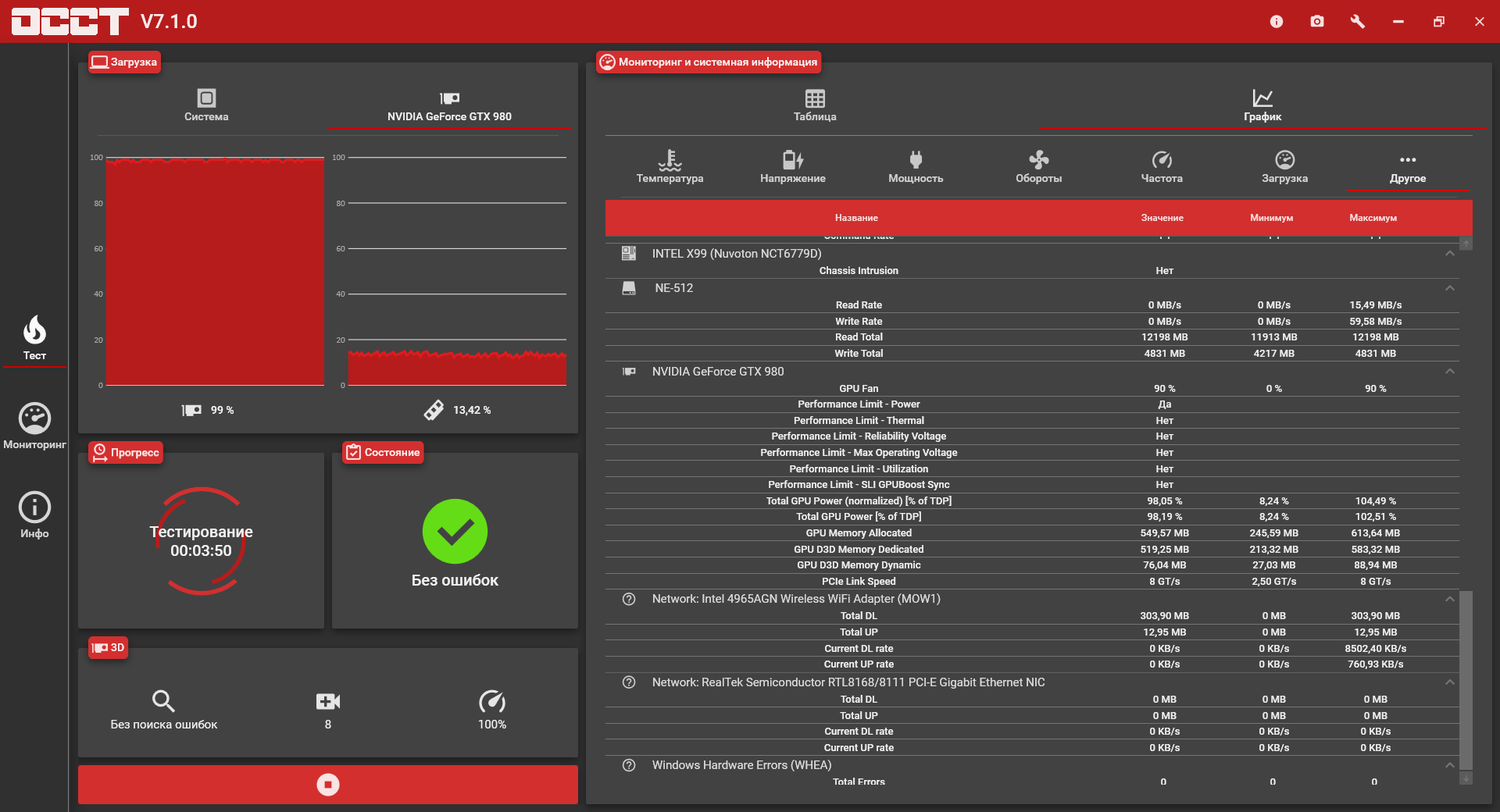Select the Chassis Intrusion row

(1032, 271)
